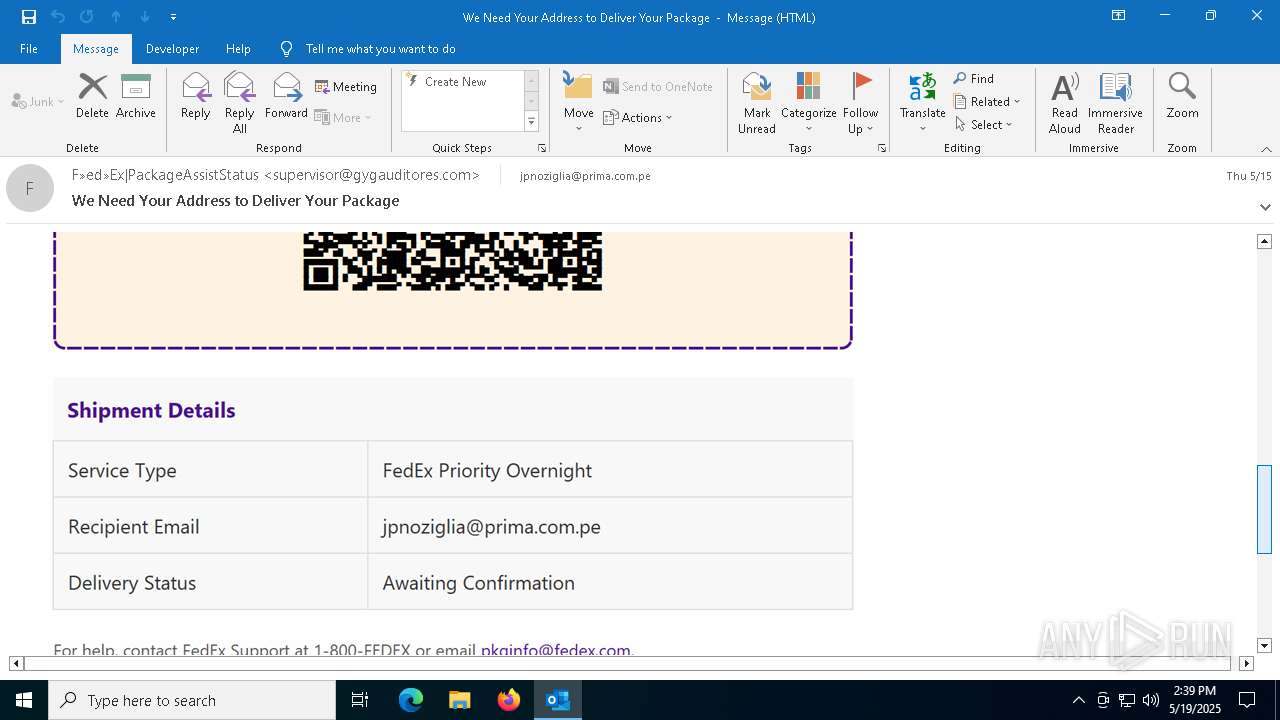
Task: Open the Junk dropdown
Action: coord(38,101)
